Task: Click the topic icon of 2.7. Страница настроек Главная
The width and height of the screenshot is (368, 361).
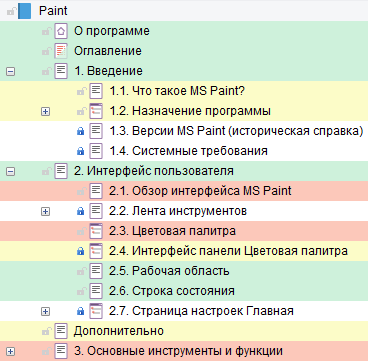Action: (x=96, y=311)
